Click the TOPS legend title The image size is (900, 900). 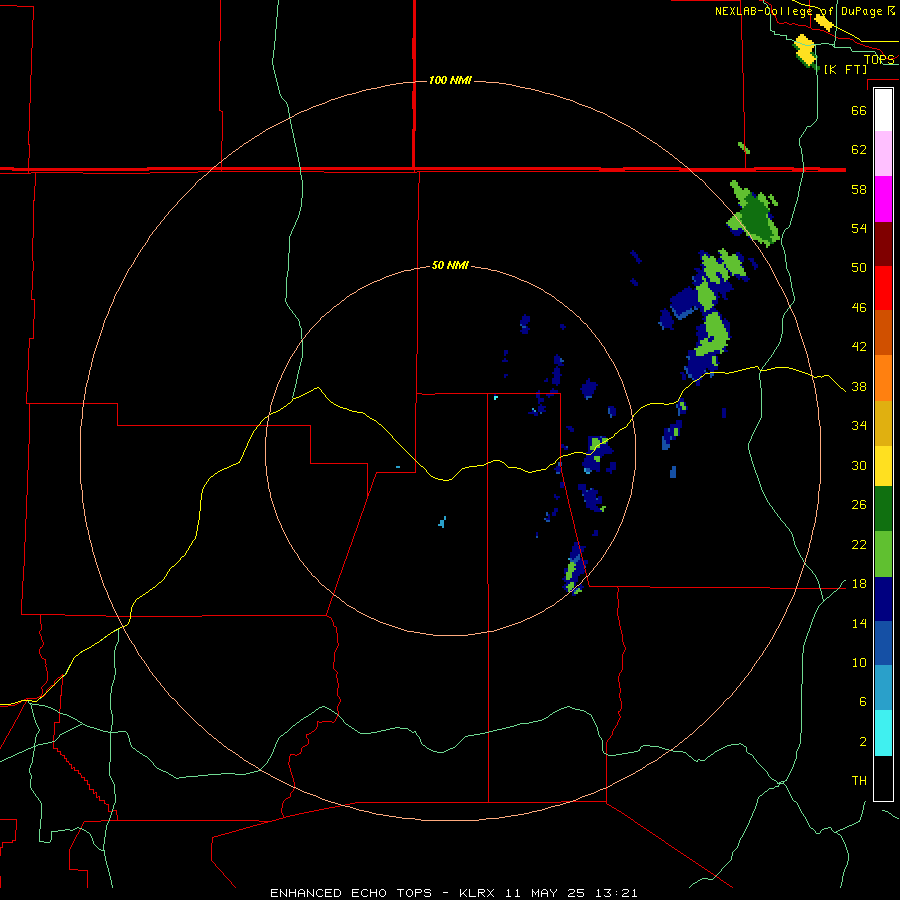tap(879, 59)
